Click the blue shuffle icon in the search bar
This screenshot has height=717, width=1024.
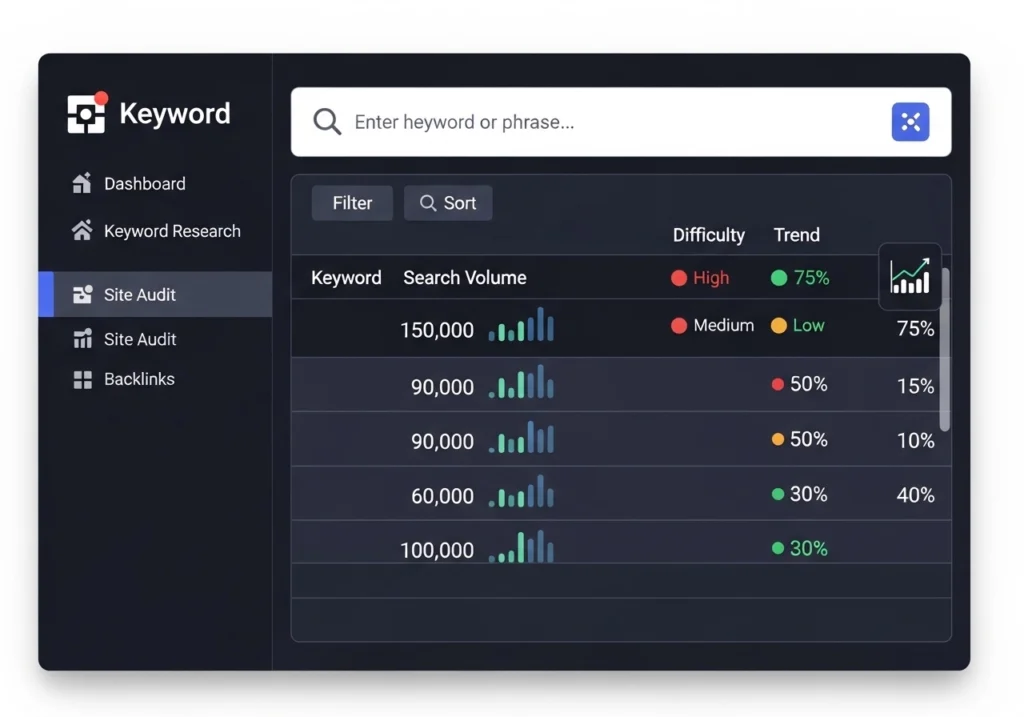click(910, 121)
